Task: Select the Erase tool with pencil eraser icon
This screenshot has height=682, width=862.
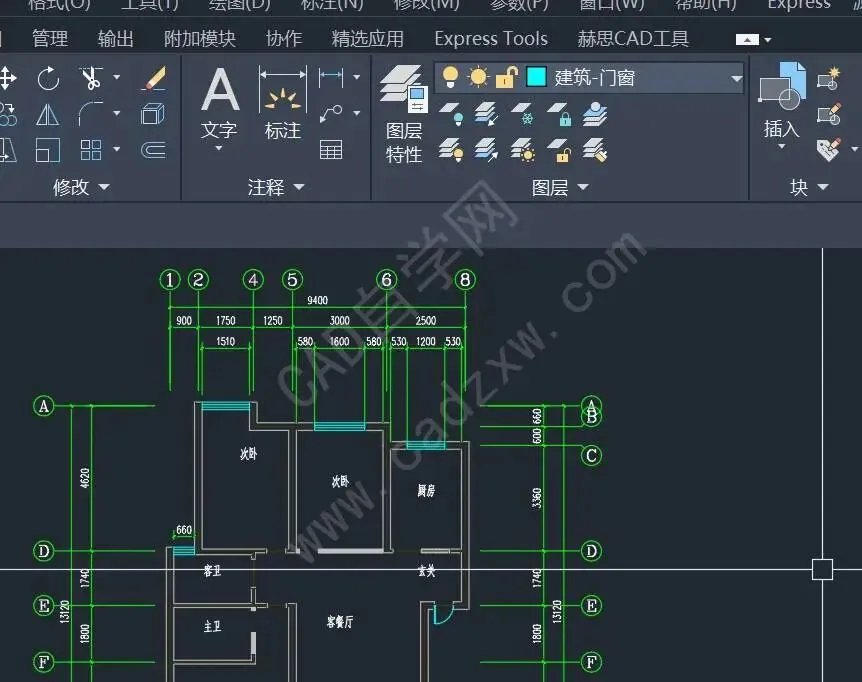Action: [154, 78]
